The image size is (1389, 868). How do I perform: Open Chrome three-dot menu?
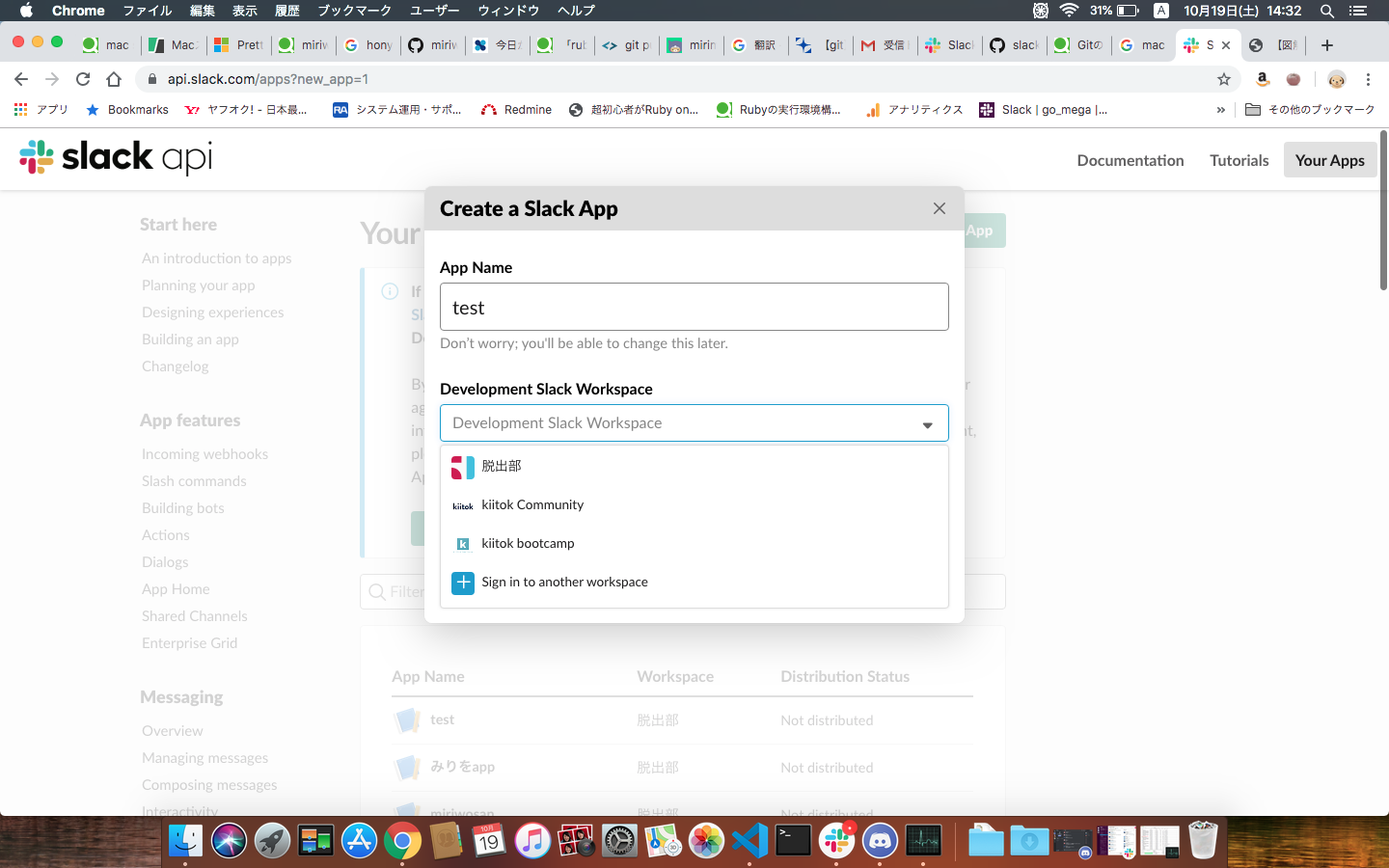1368,79
